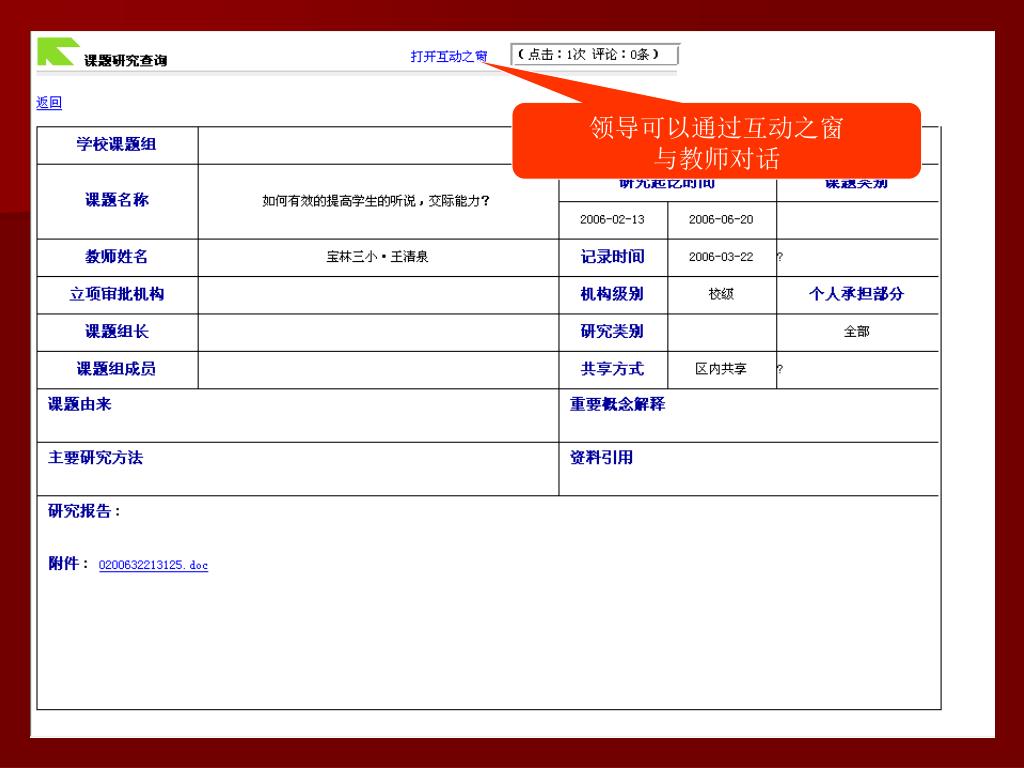Click the 全部 value cell
1024x768 pixels.
tap(857, 332)
